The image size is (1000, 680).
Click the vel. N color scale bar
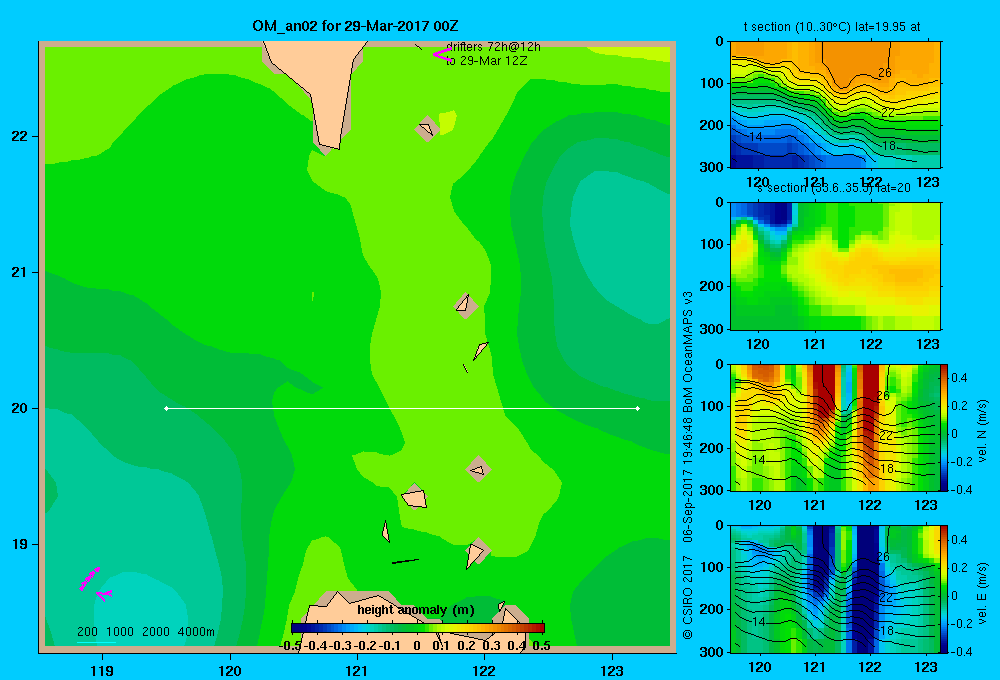944,427
